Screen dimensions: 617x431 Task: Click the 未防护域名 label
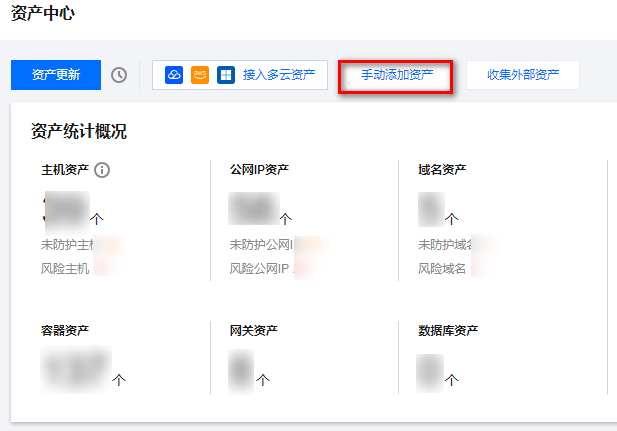pyautogui.click(x=445, y=245)
